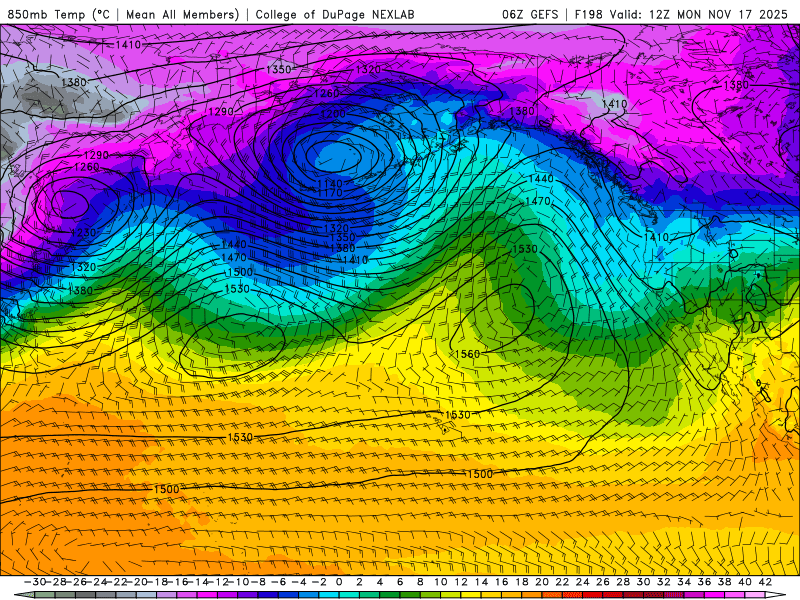Image resolution: width=800 pixels, height=600 pixels.
Task: Click the '6' color scale label
Action: click(x=400, y=582)
